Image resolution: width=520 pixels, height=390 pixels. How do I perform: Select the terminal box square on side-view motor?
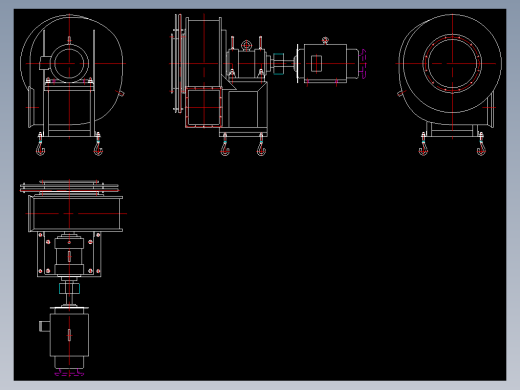(316, 63)
